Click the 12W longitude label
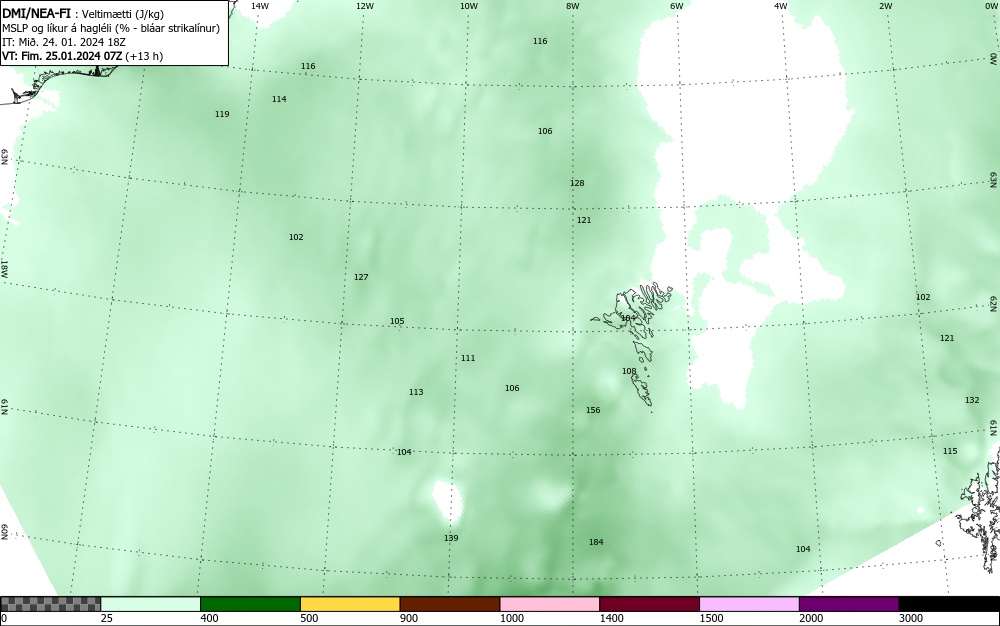 [364, 6]
